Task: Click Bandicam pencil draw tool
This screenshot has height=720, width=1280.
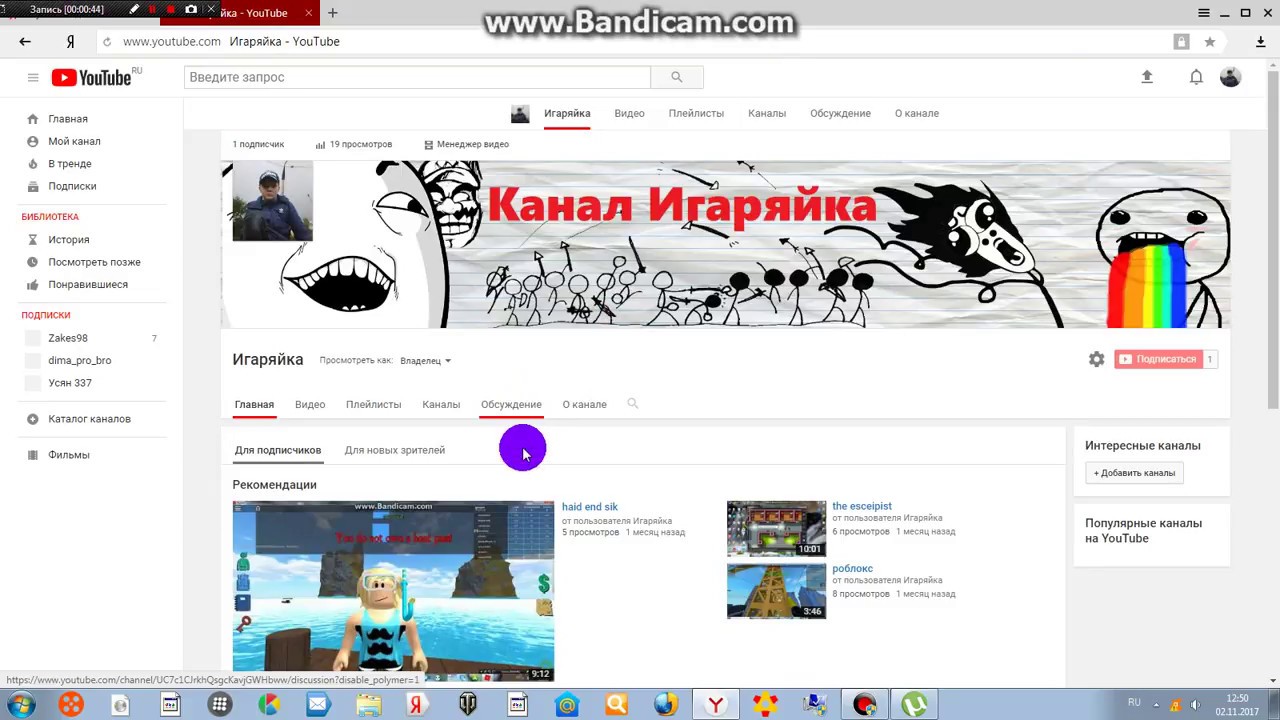Action: click(x=134, y=10)
